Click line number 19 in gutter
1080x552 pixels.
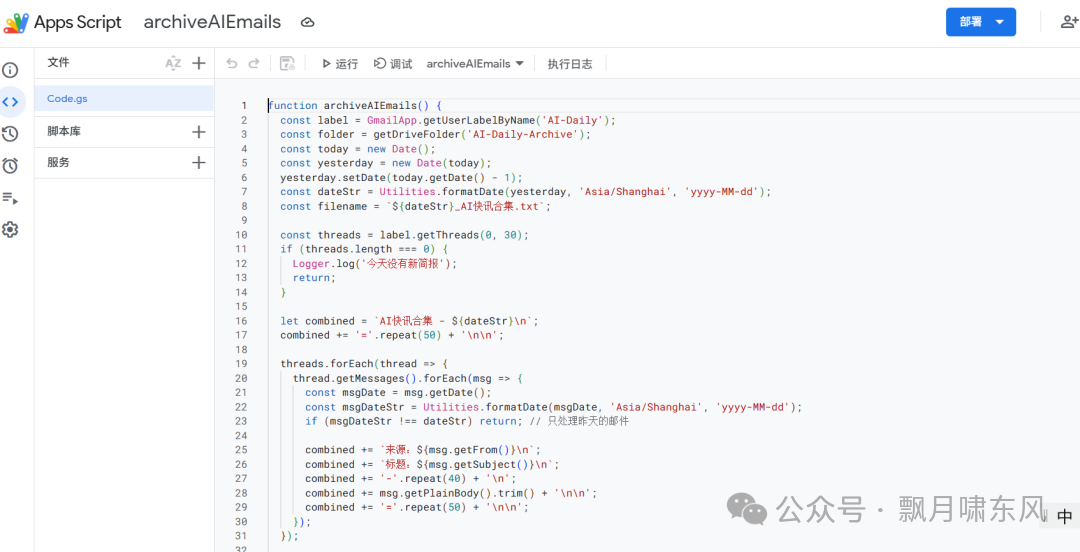click(x=241, y=363)
